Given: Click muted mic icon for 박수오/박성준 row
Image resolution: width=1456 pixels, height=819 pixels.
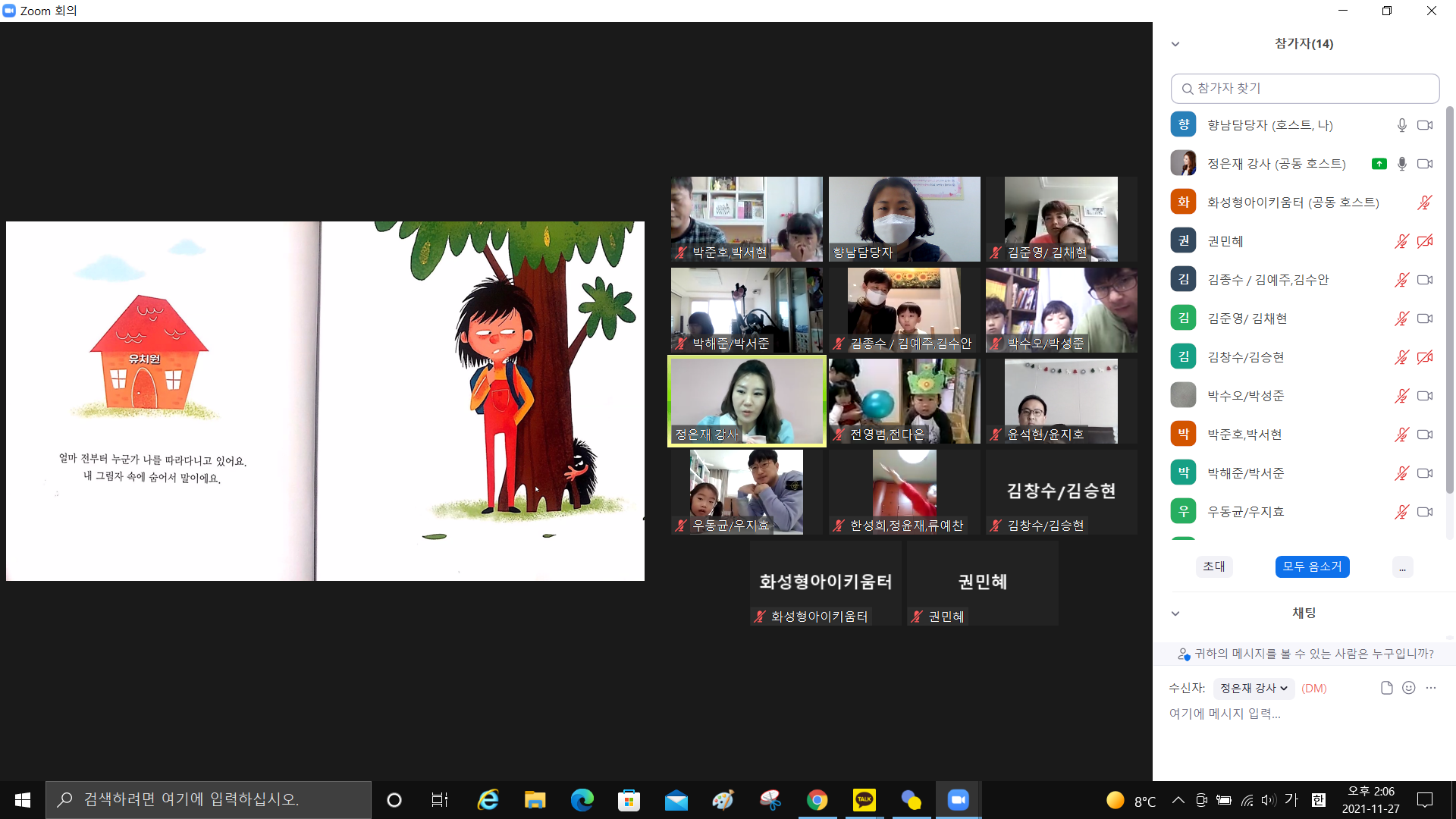Looking at the screenshot, I should [1402, 396].
